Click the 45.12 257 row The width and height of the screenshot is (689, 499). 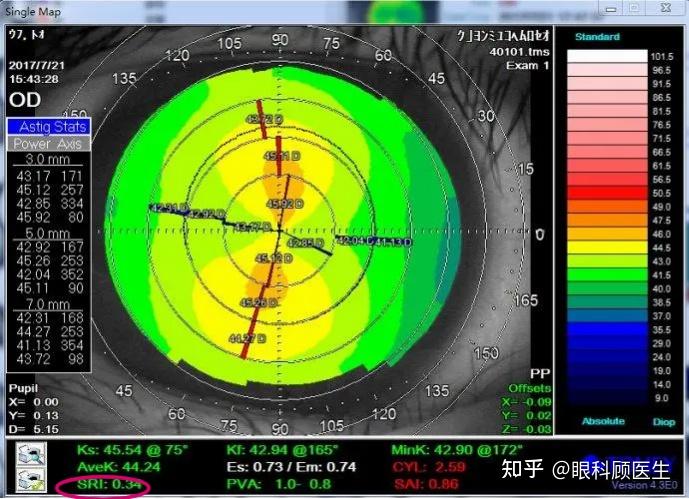pyautogui.click(x=50, y=190)
